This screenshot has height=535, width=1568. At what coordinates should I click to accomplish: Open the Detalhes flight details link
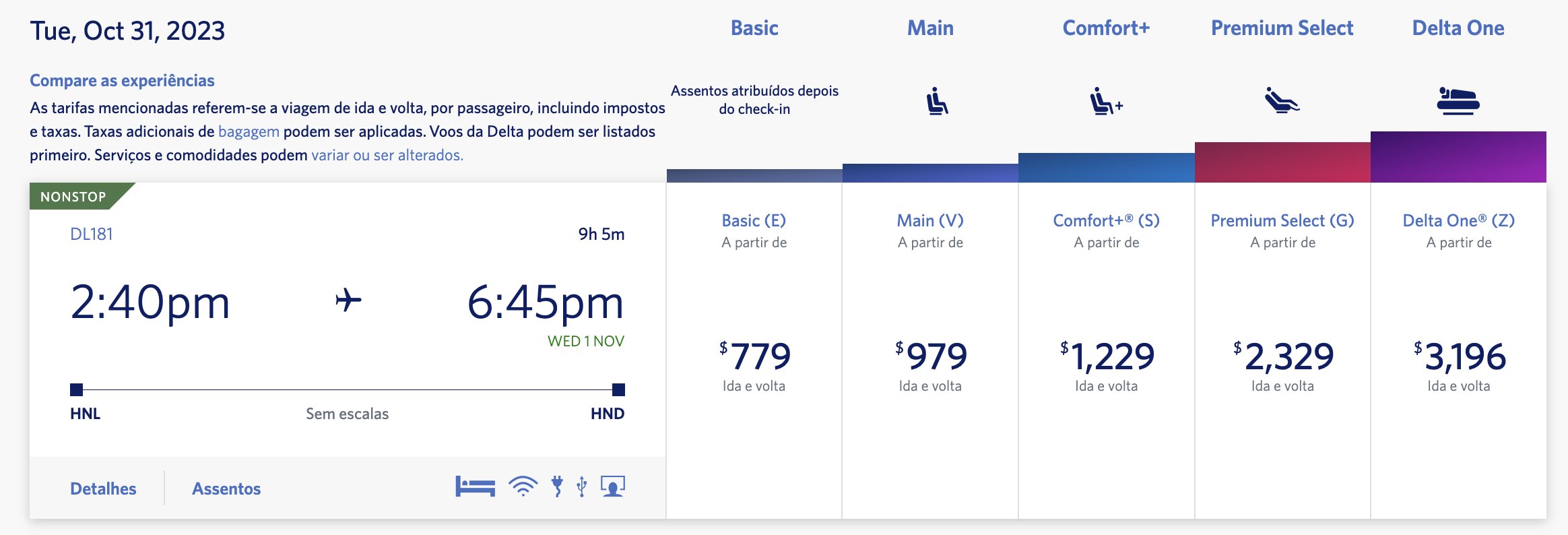coord(103,489)
